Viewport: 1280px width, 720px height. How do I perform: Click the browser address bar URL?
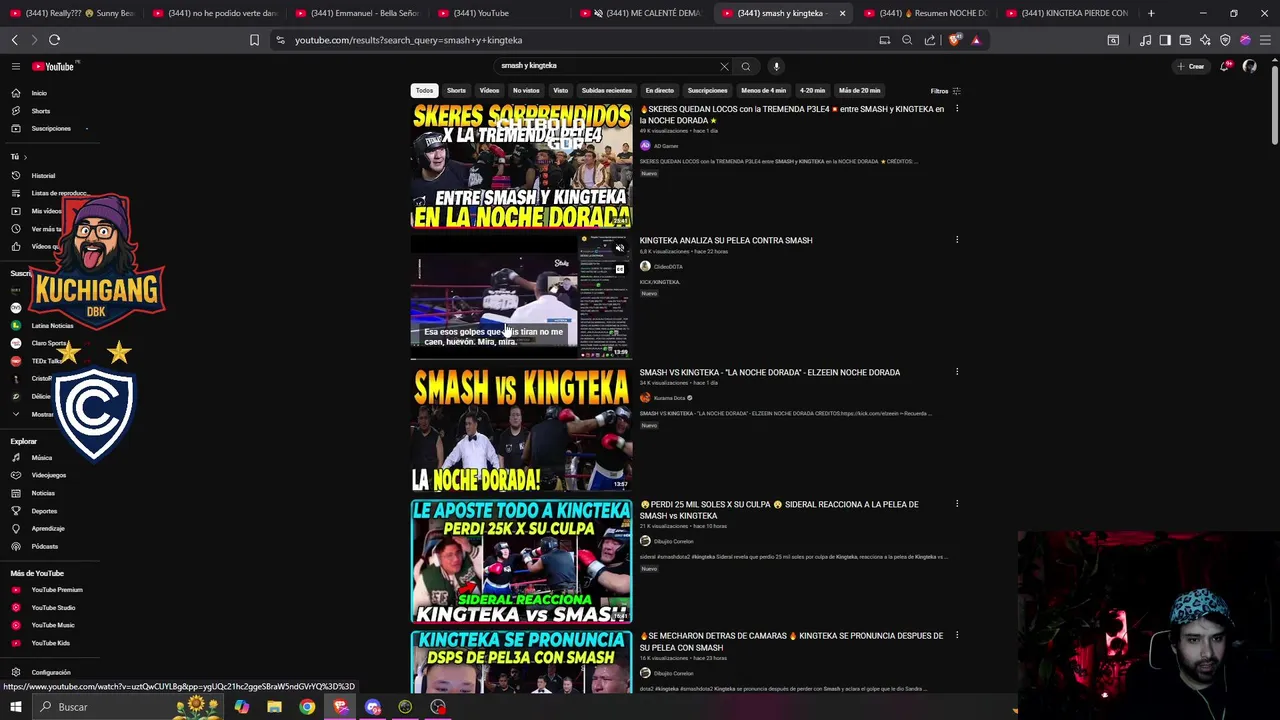408,40
